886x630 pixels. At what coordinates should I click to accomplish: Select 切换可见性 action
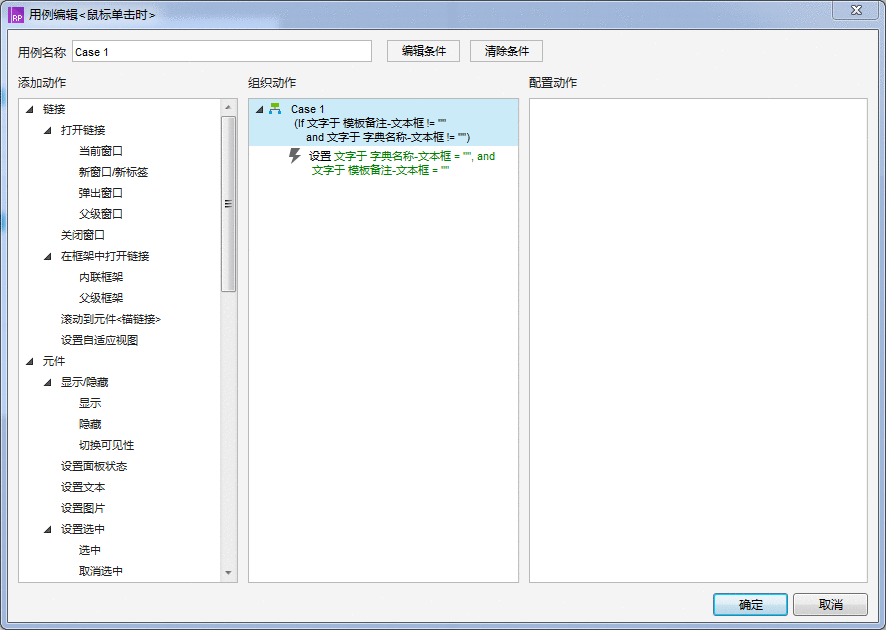click(106, 445)
